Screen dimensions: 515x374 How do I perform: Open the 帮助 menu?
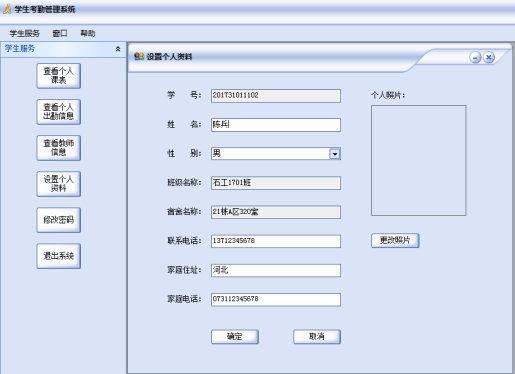click(88, 33)
